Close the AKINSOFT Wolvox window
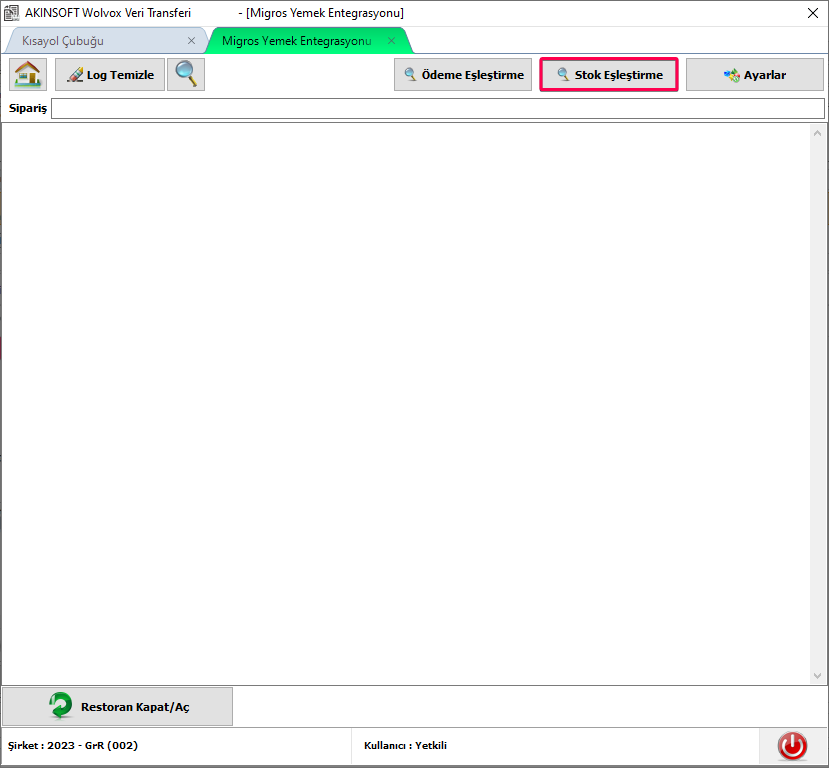Screen dimensions: 829x768 point(813,13)
